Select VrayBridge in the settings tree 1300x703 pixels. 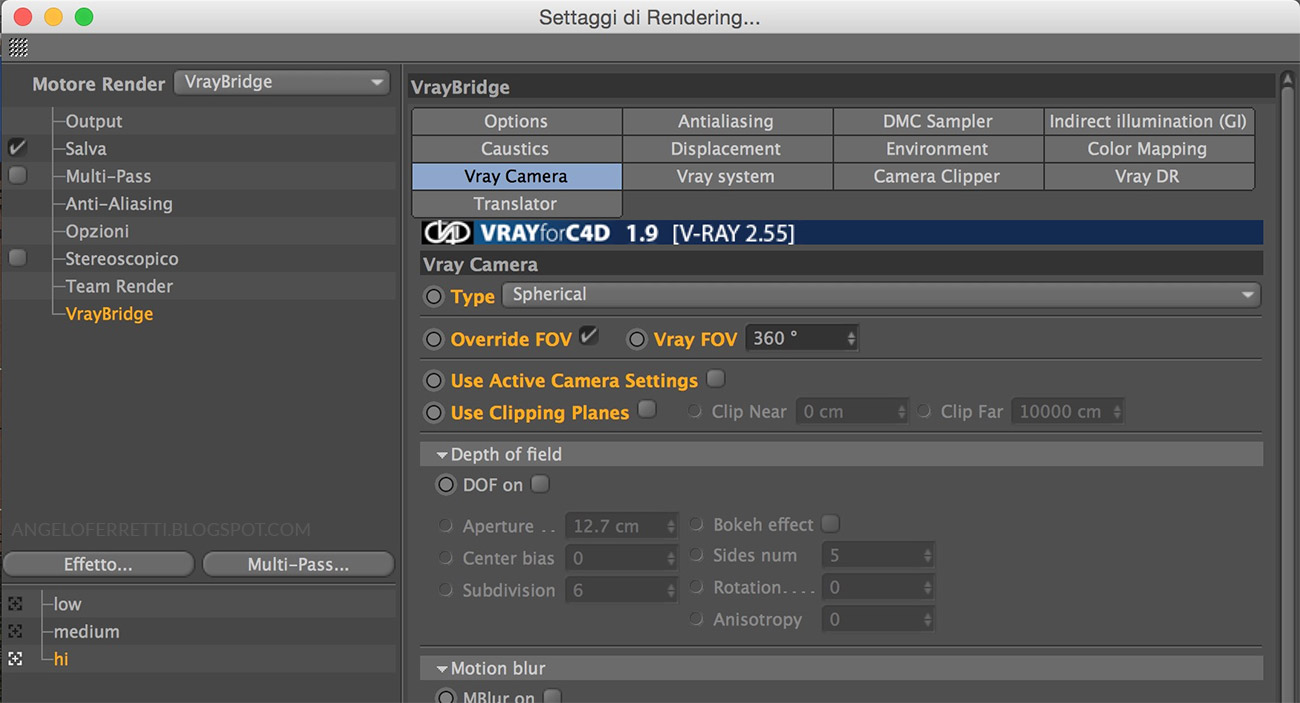pos(109,314)
